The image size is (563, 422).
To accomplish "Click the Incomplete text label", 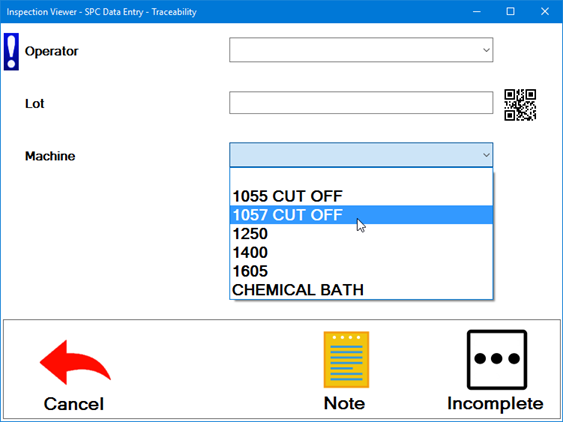I will (495, 404).
